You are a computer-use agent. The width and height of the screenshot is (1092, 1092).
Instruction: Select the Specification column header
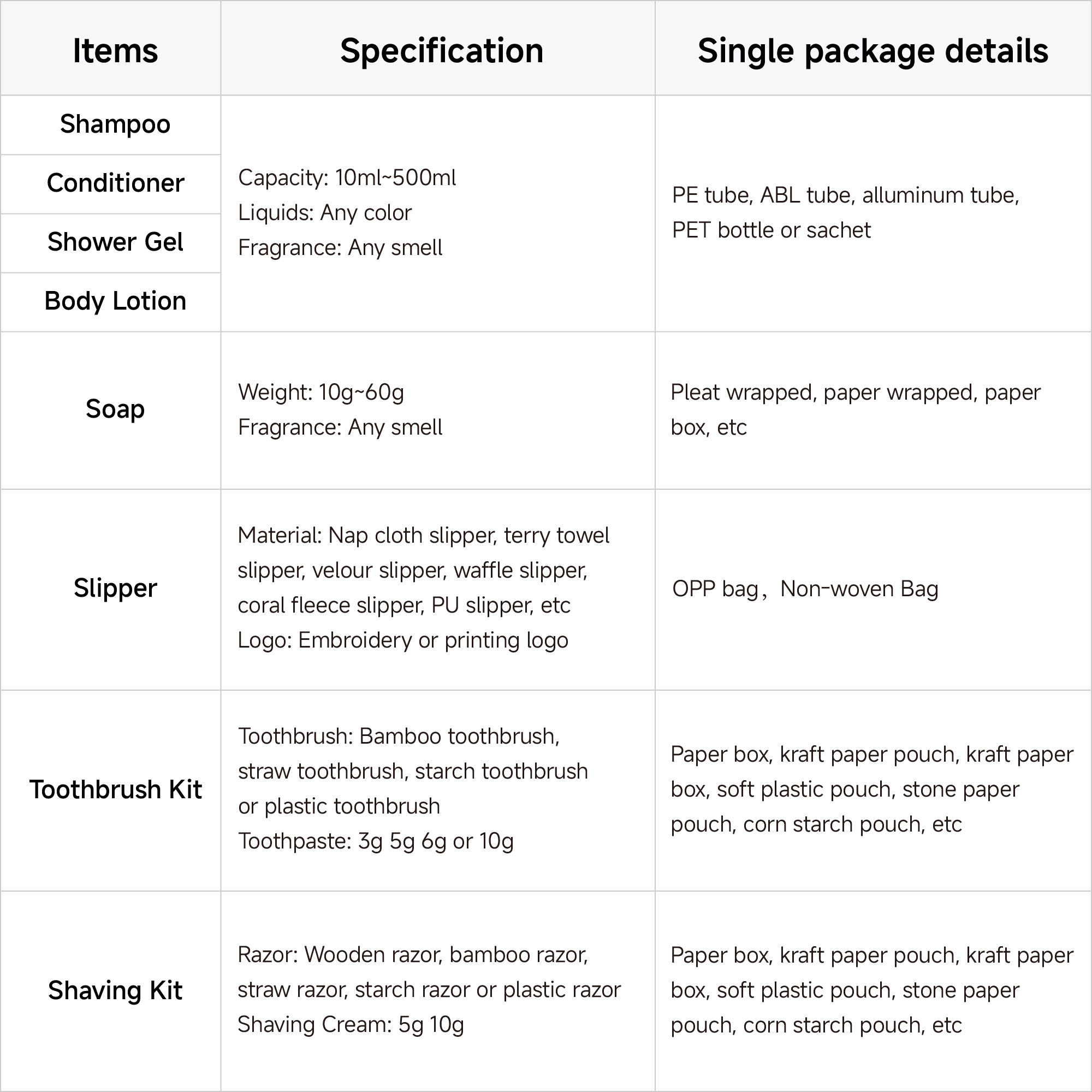(441, 51)
